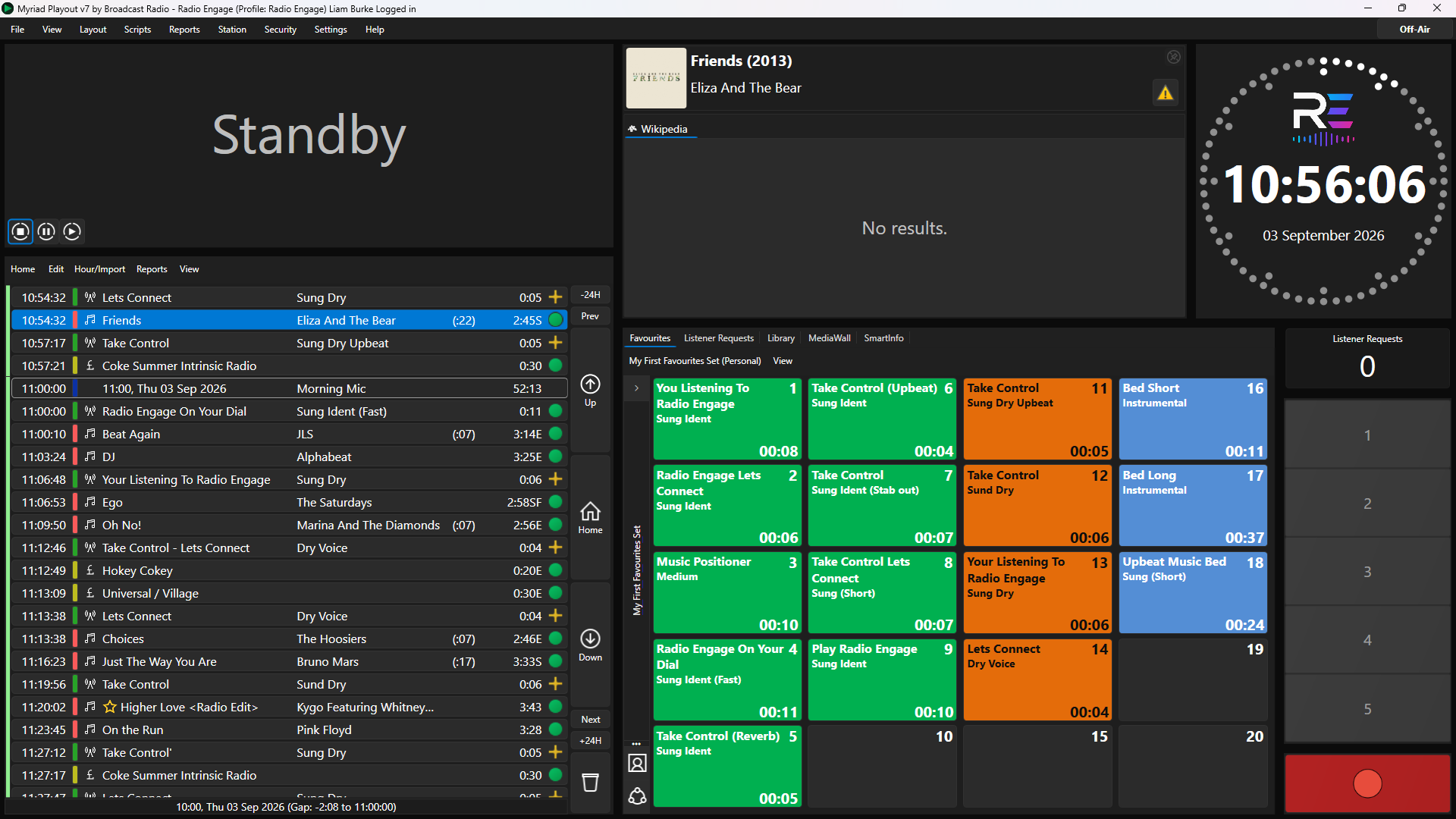This screenshot has height=819, width=1456.
Task: Expand plus icon on Lets Connect 10:54:32
Action: [x=555, y=297]
